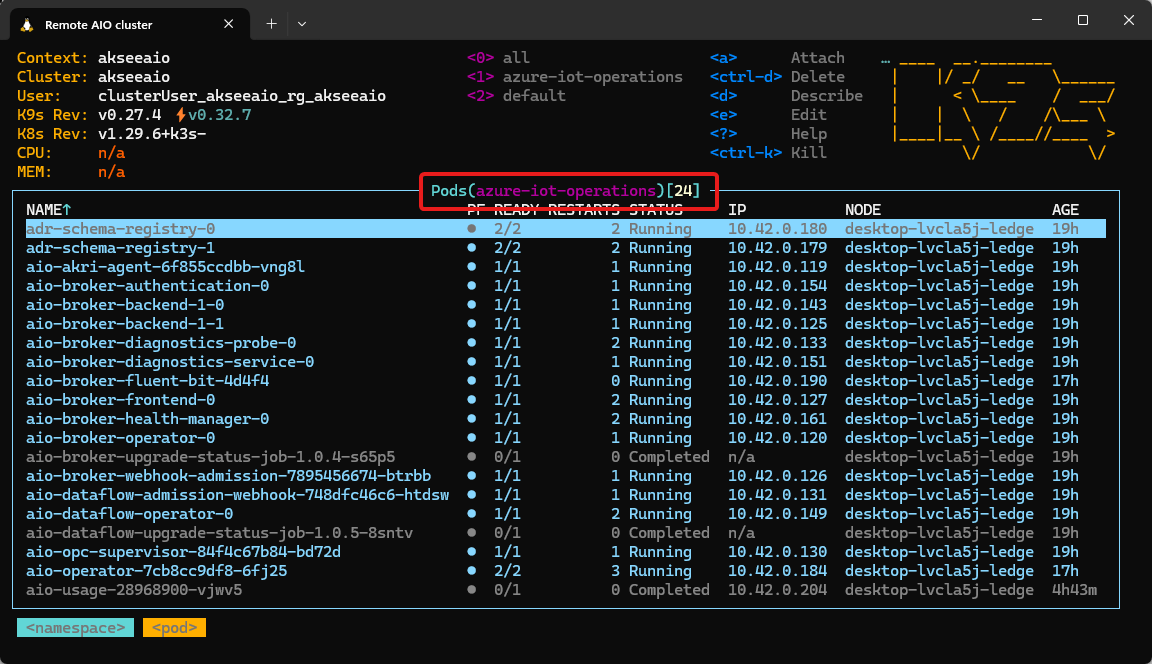
Task: Click the terminal icon on Remote AIO cluster tab
Action: click(x=28, y=24)
